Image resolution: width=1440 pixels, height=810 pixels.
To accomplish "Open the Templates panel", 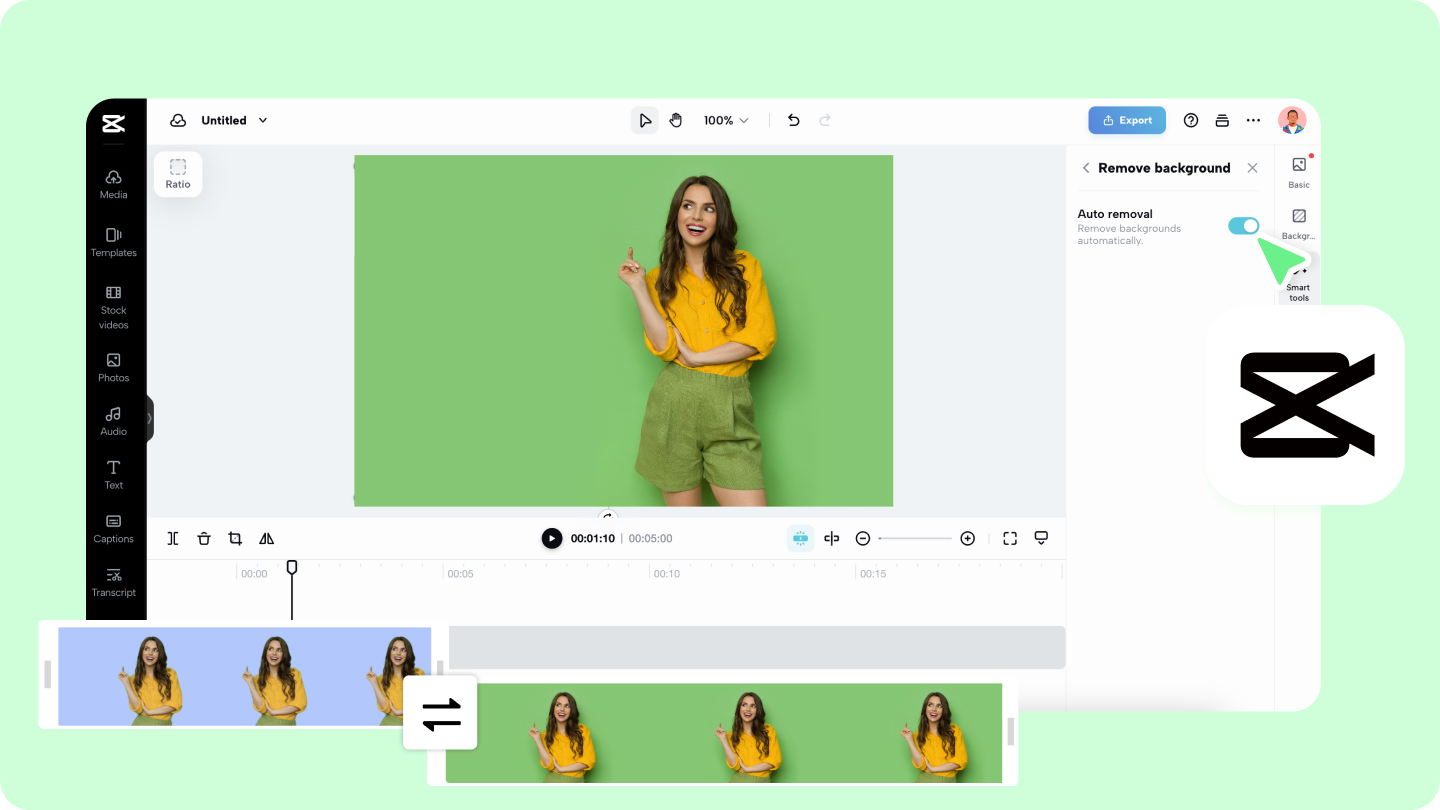I will click(113, 241).
